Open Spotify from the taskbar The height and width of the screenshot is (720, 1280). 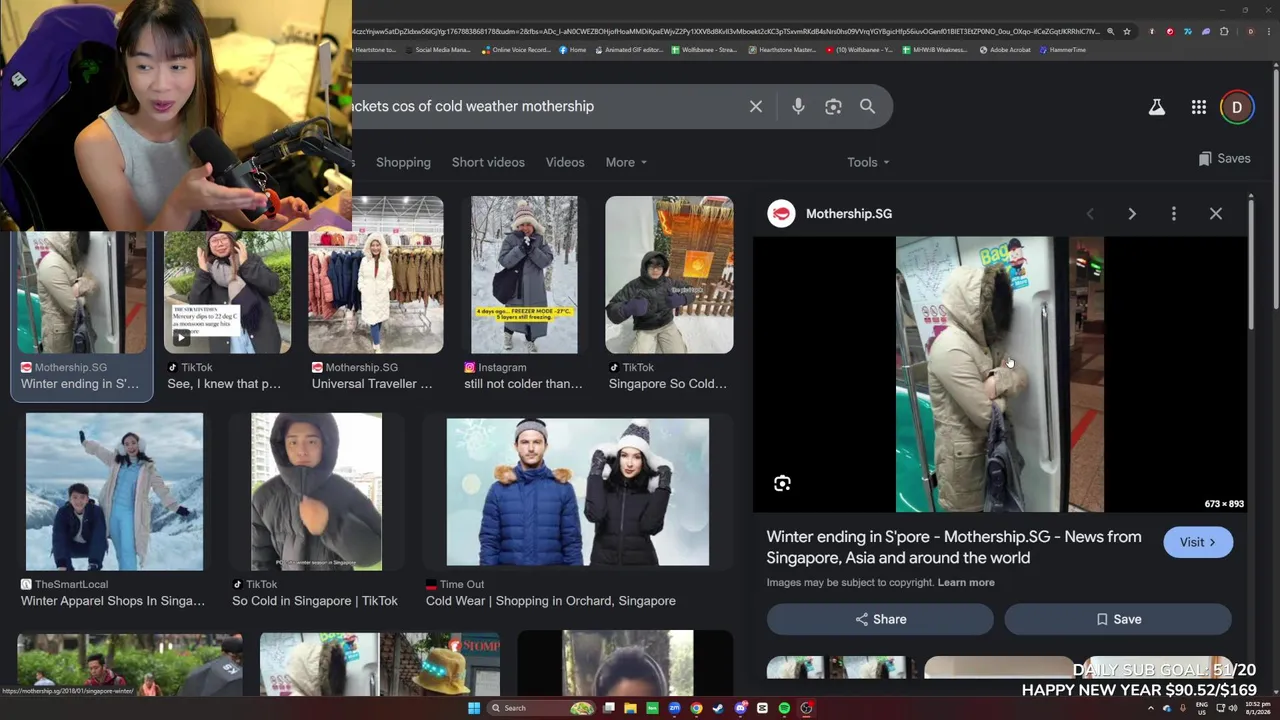tap(784, 708)
